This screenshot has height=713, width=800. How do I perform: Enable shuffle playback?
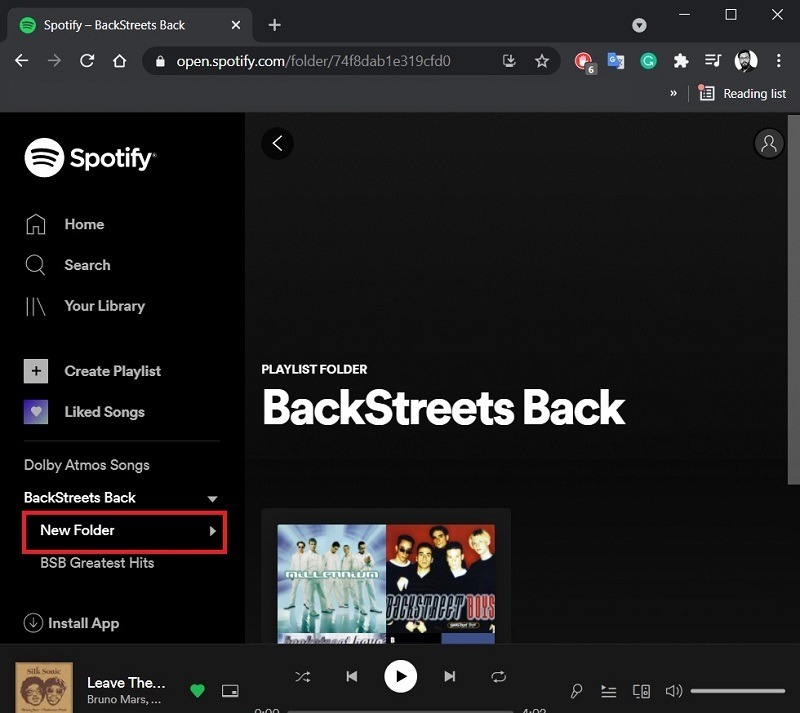pyautogui.click(x=302, y=676)
